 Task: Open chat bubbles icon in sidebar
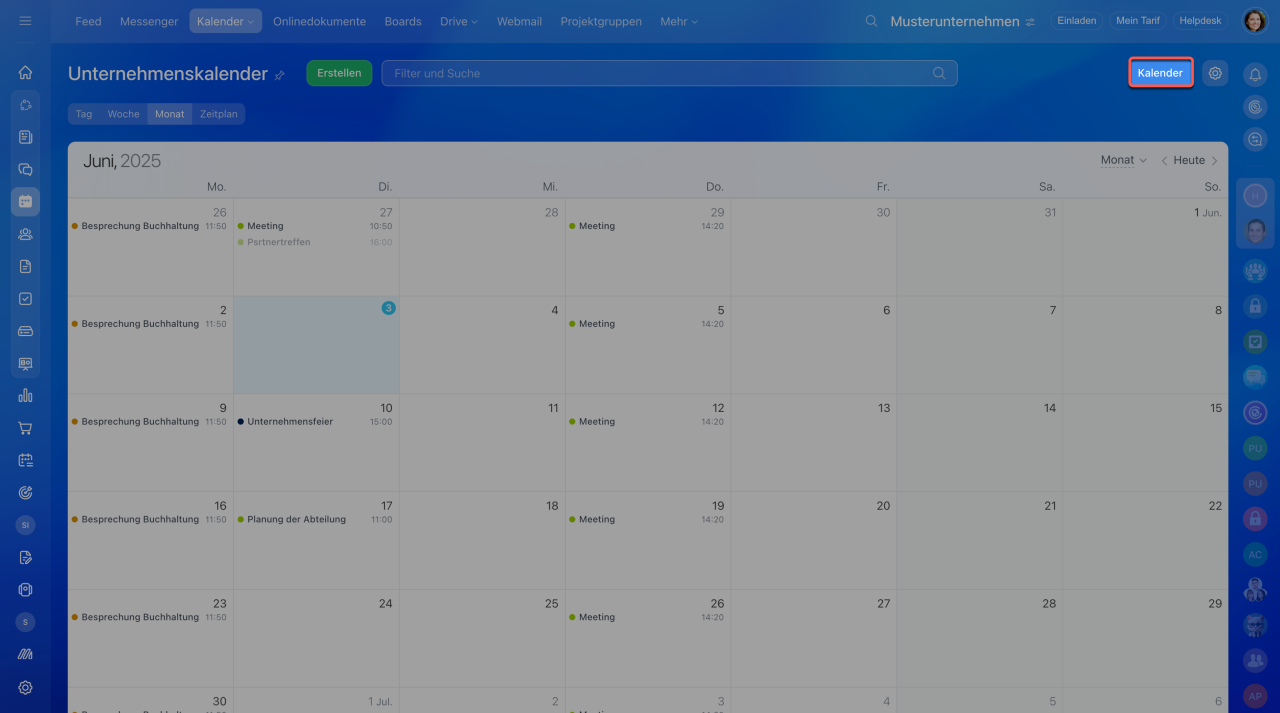click(25, 169)
